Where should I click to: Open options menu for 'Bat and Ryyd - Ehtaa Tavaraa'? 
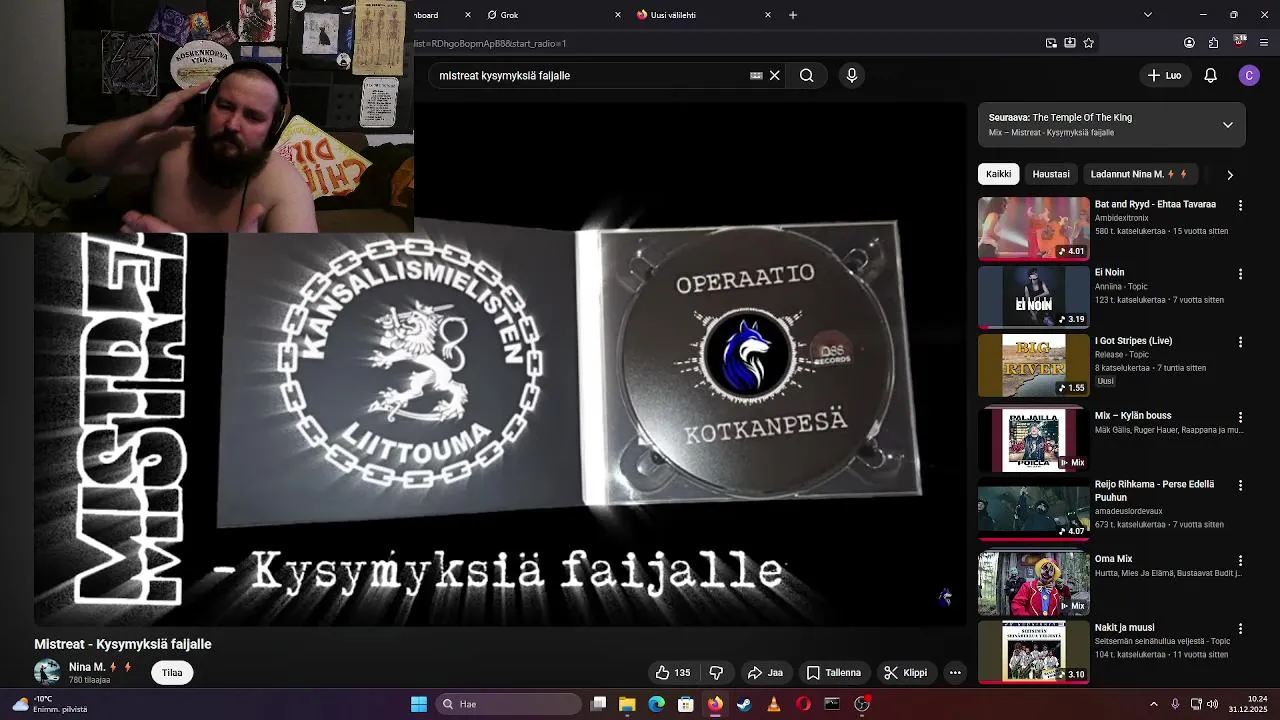[x=1240, y=205]
